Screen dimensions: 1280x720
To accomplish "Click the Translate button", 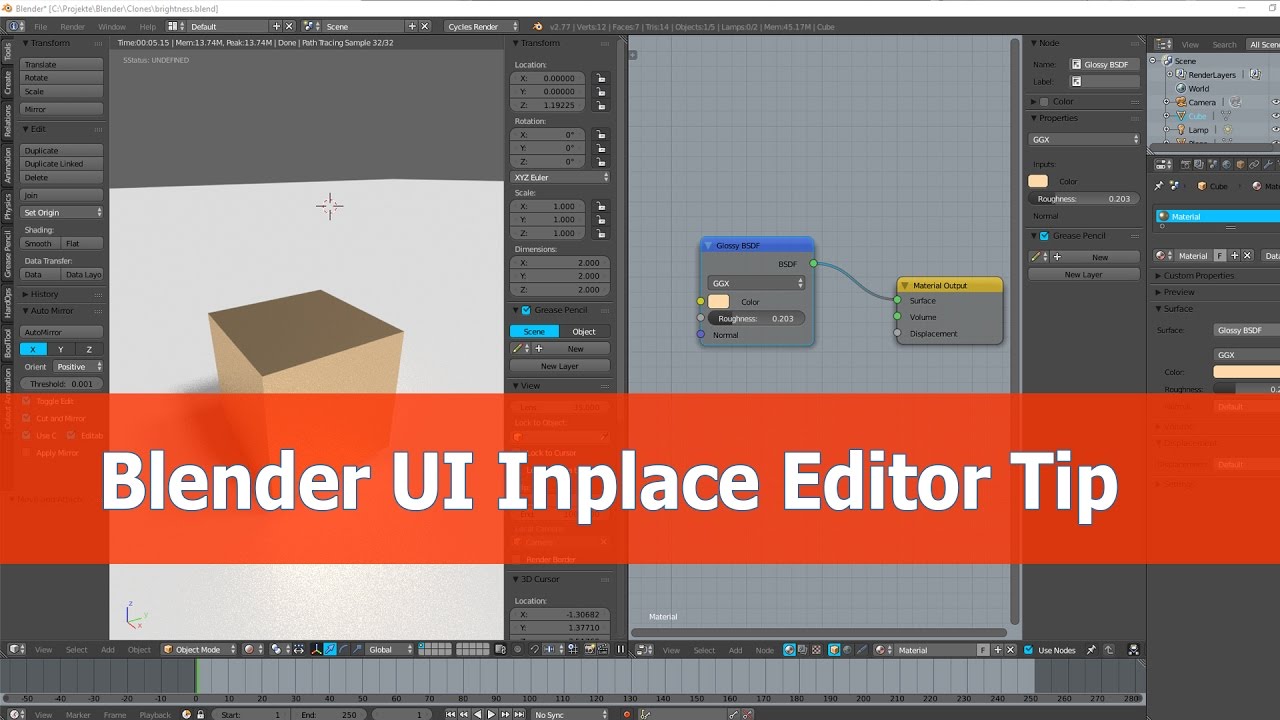I will [62, 64].
